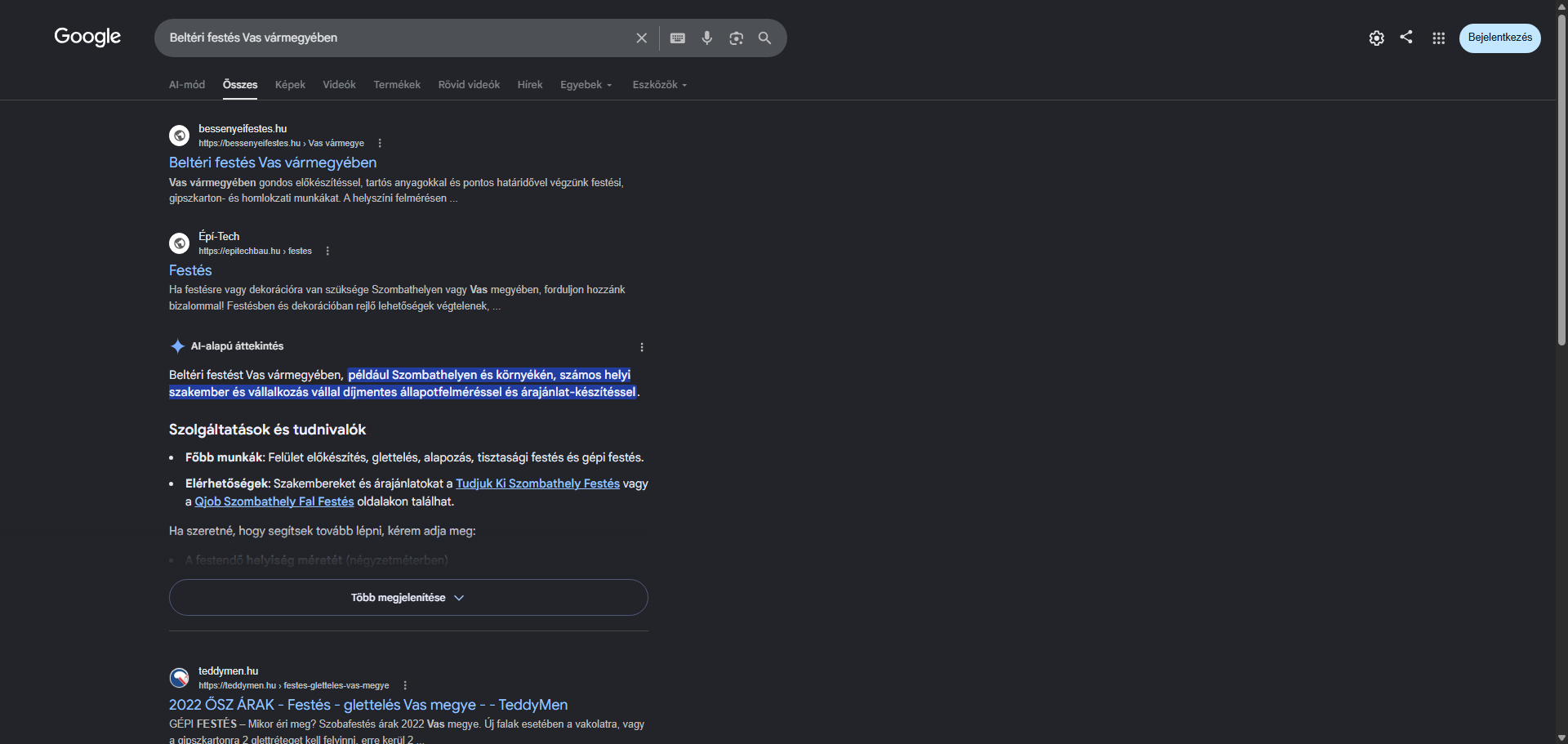This screenshot has width=1568, height=744.
Task: Switch to the Termékek tab
Action: [x=397, y=85]
